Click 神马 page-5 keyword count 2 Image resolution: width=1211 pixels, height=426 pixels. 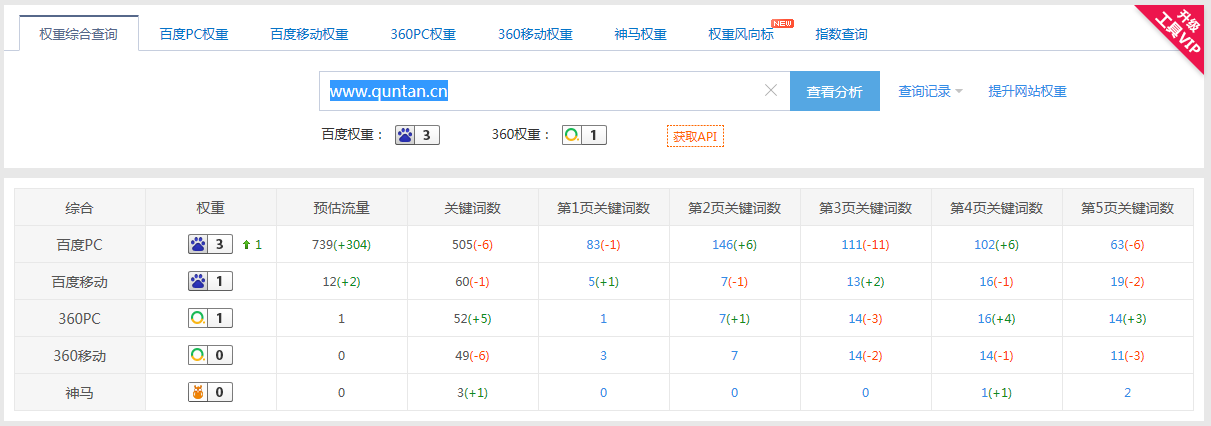pos(1127,393)
